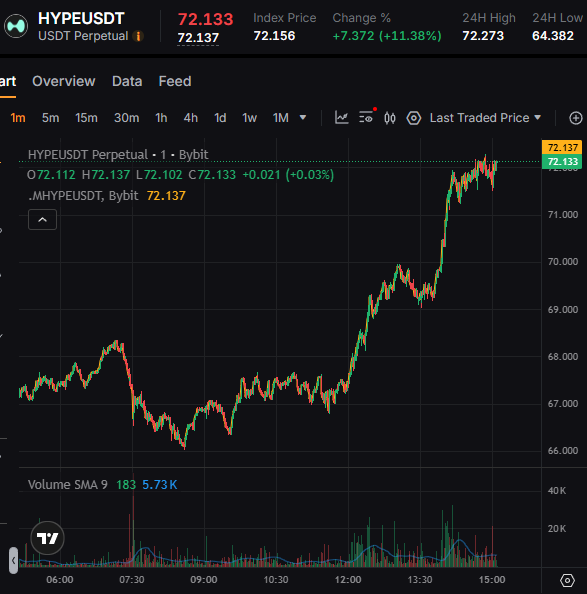Click the 40K volume axis label
The height and width of the screenshot is (594, 587).
coord(557,491)
